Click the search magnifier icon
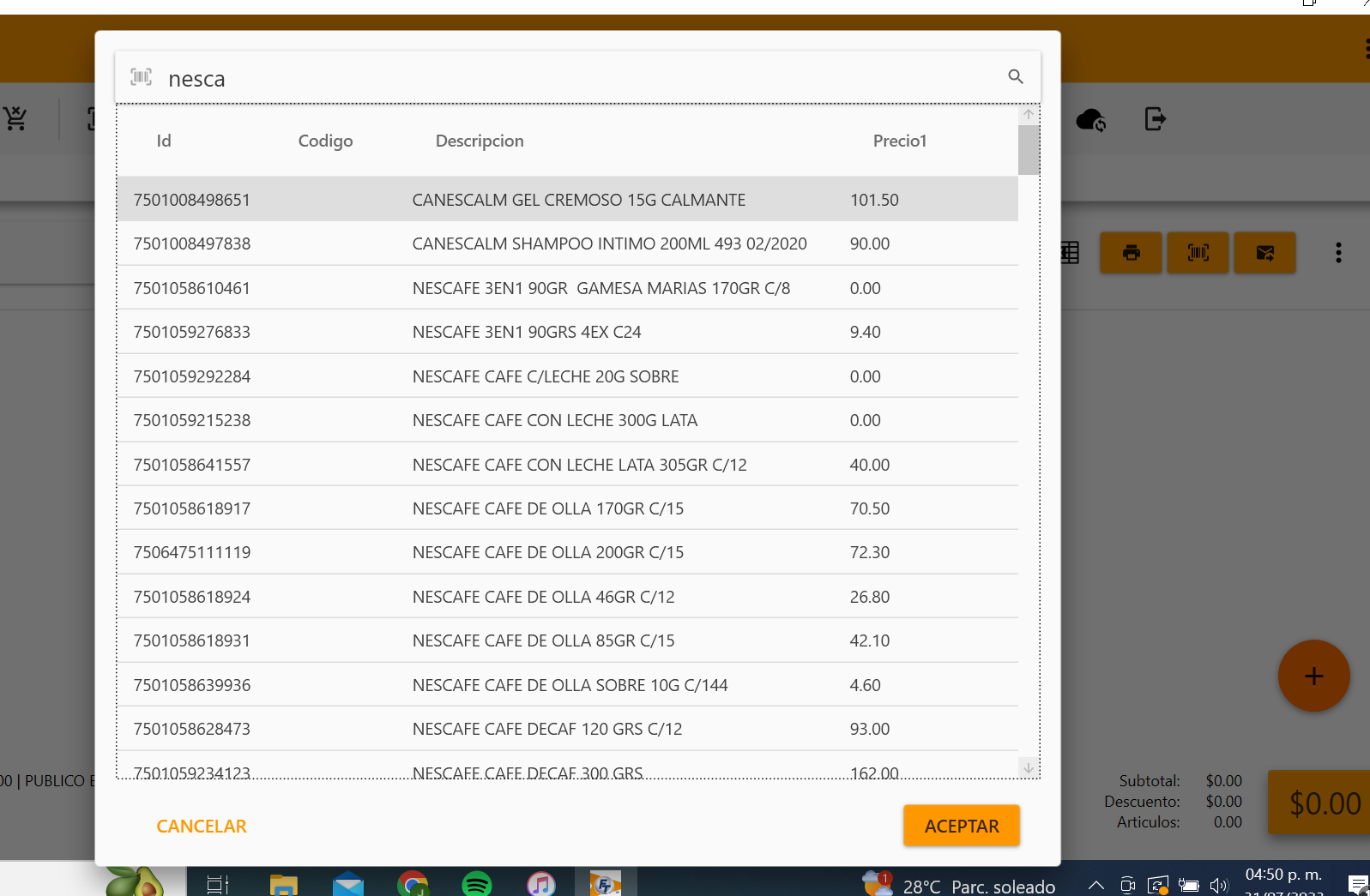 click(1016, 77)
